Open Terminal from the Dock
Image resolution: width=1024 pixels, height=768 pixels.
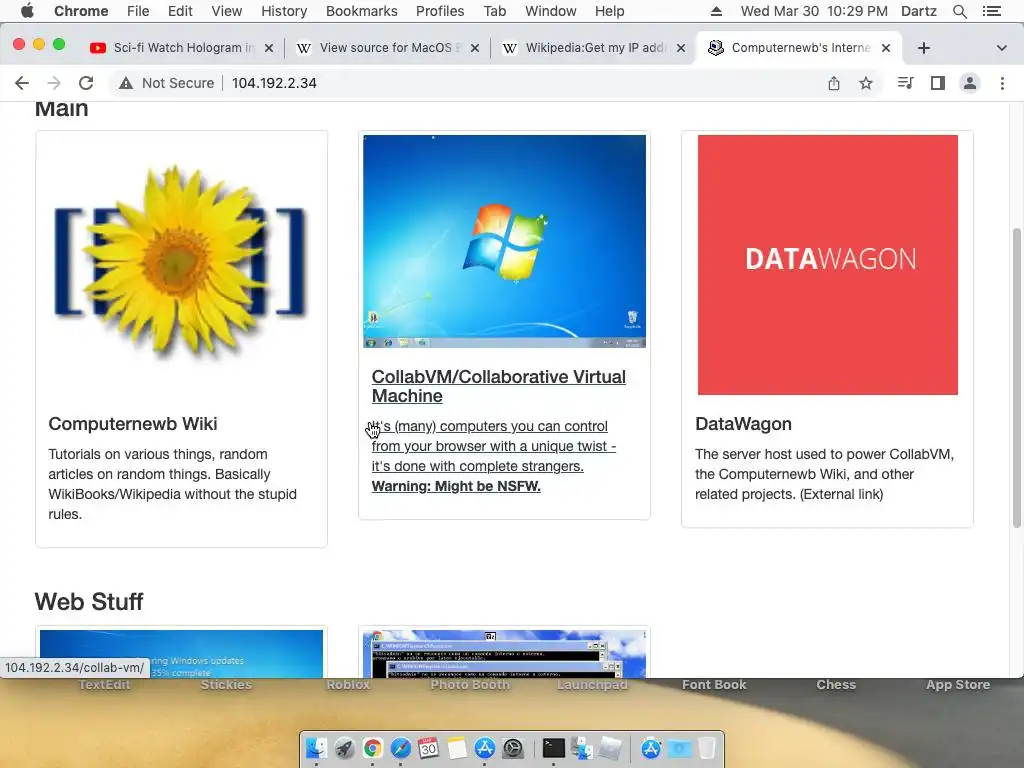point(553,748)
